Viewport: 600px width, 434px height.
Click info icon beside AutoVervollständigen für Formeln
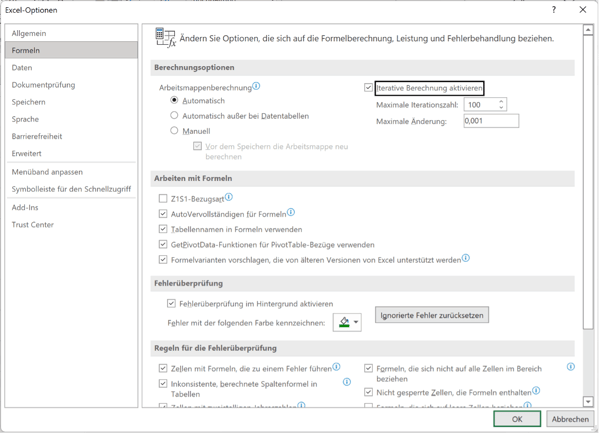pos(291,212)
